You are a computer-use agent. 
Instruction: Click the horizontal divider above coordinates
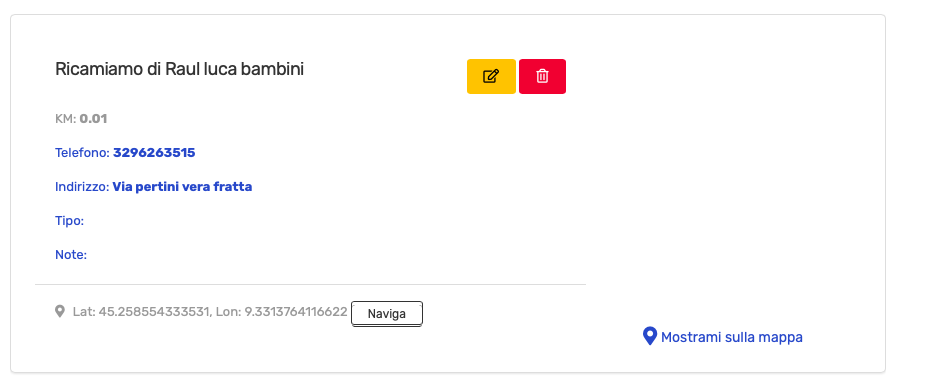tap(310, 285)
